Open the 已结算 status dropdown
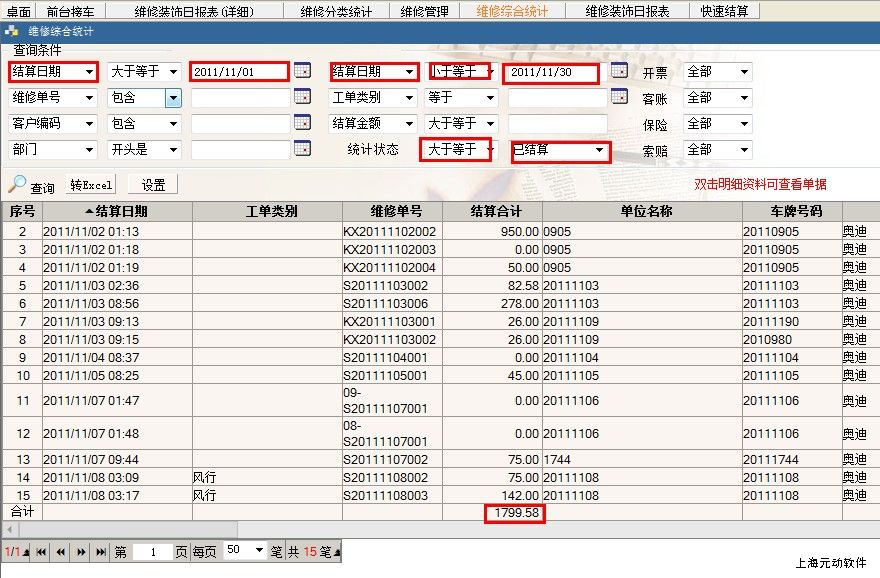This screenshot has height=578, width=880. (599, 150)
